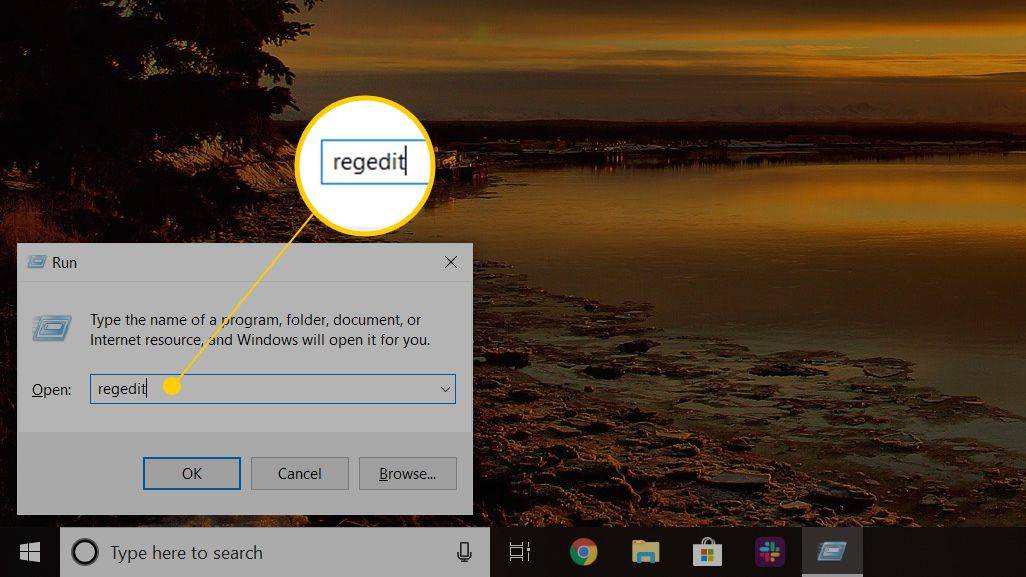Image resolution: width=1026 pixels, height=577 pixels.
Task: Open Microsoft Store from taskbar
Action: tap(708, 552)
